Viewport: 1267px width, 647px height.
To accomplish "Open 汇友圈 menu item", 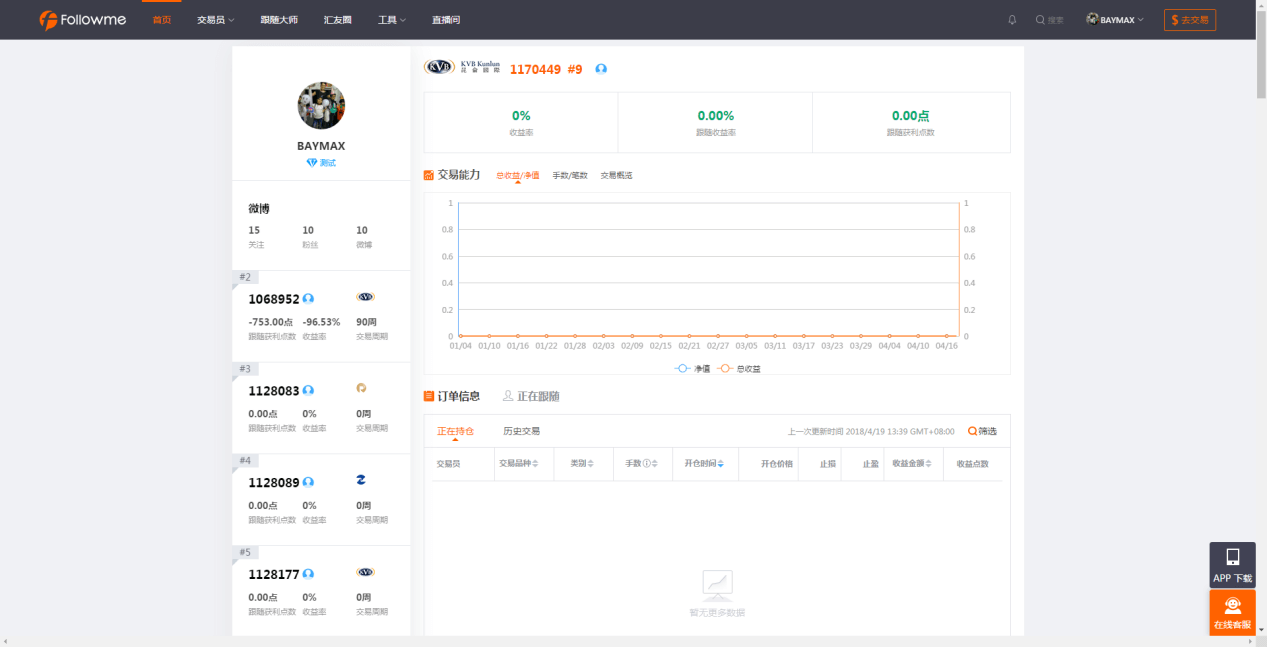I will click(338, 20).
